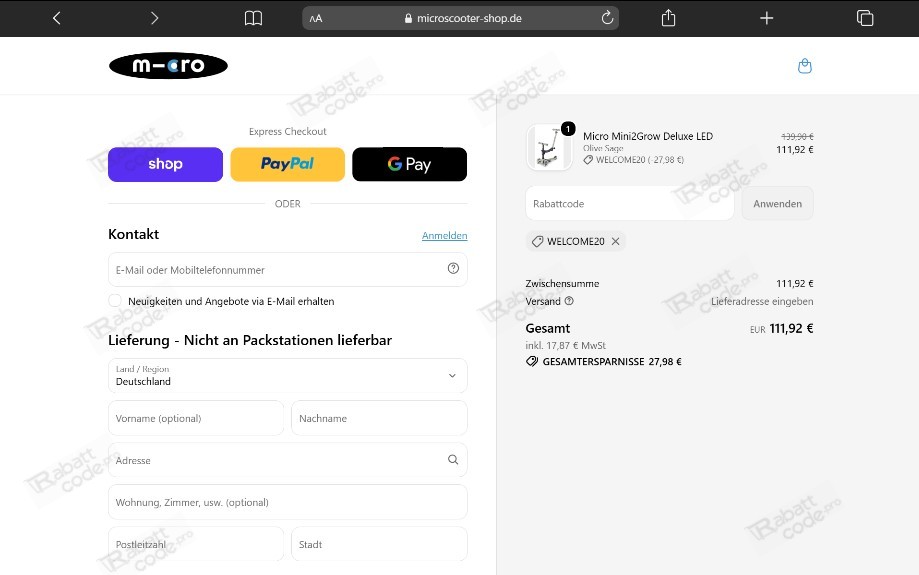This screenshot has height=575, width=919.
Task: Open the bookmarks book icon
Action: [253, 18]
